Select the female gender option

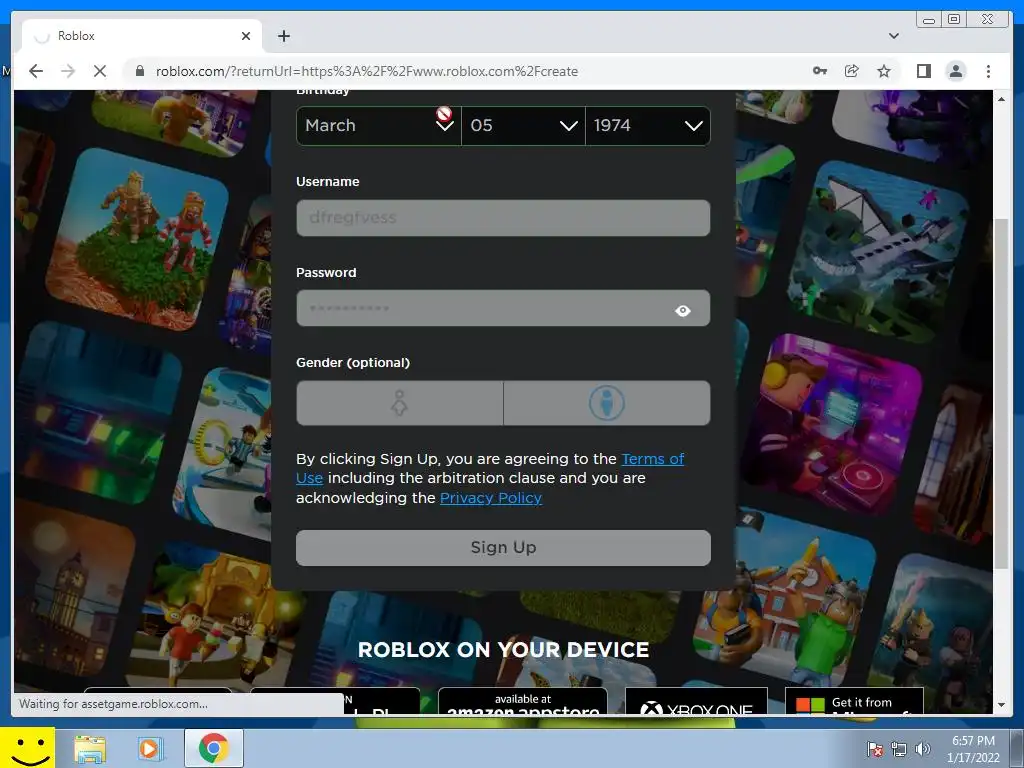click(400, 403)
